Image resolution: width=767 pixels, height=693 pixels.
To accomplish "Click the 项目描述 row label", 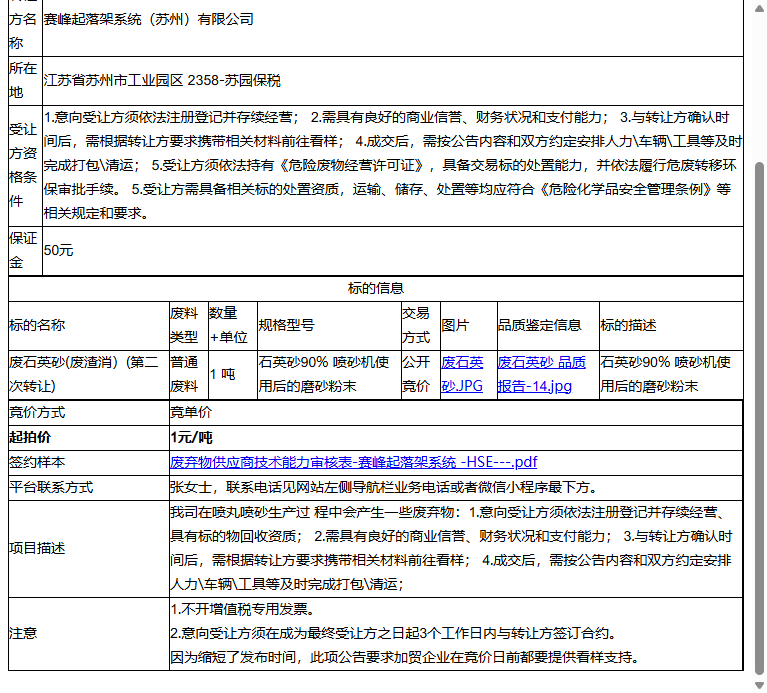I will (x=37, y=549).
